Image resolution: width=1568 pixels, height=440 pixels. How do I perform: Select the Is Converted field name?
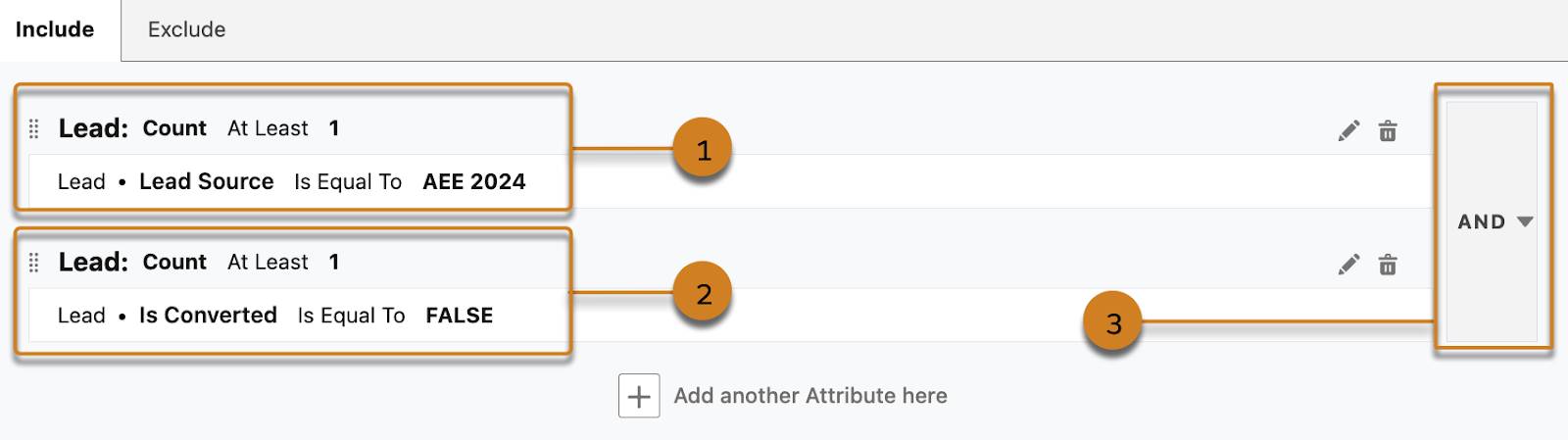[x=208, y=316]
